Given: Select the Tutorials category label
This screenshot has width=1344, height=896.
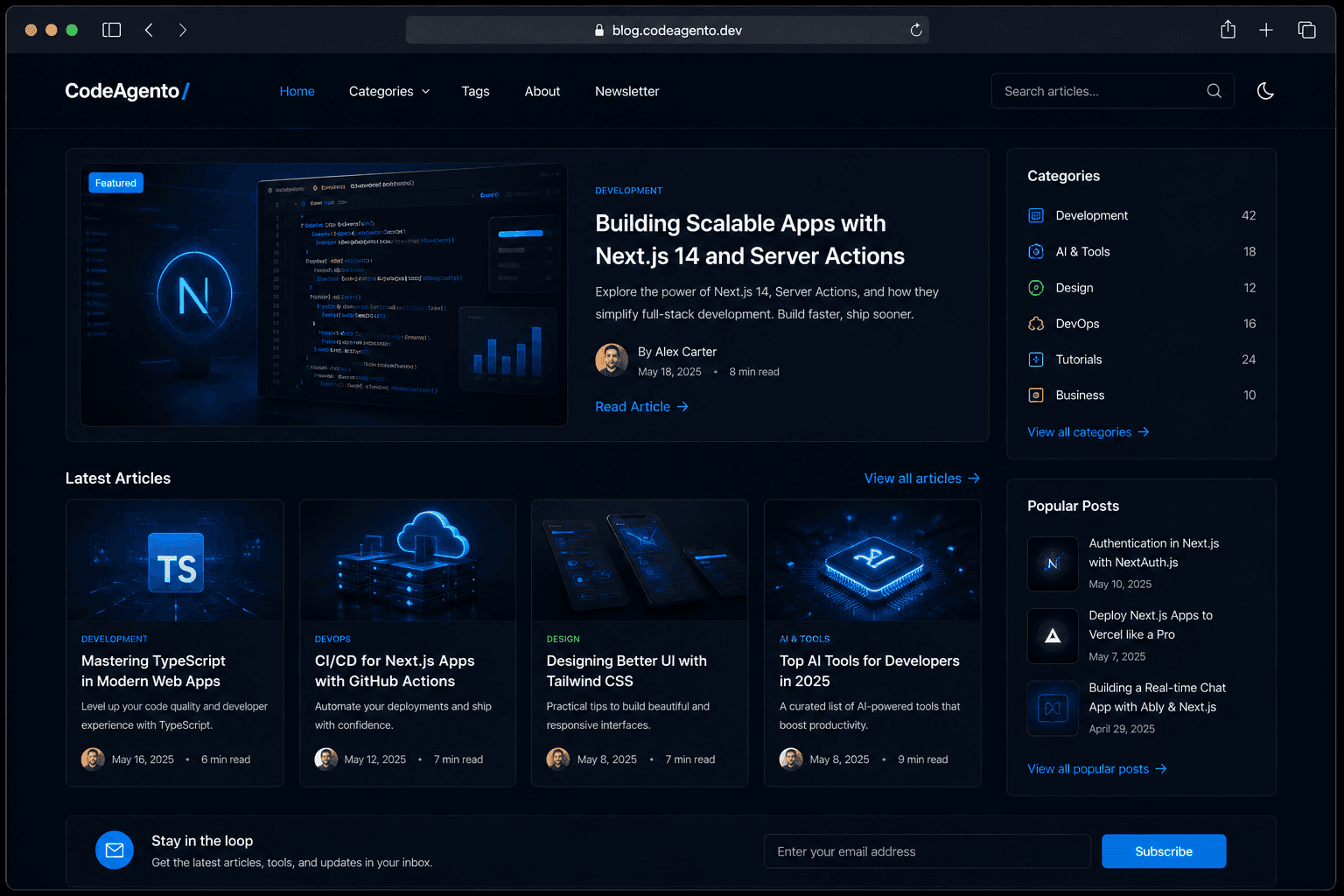Looking at the screenshot, I should point(1079,360).
